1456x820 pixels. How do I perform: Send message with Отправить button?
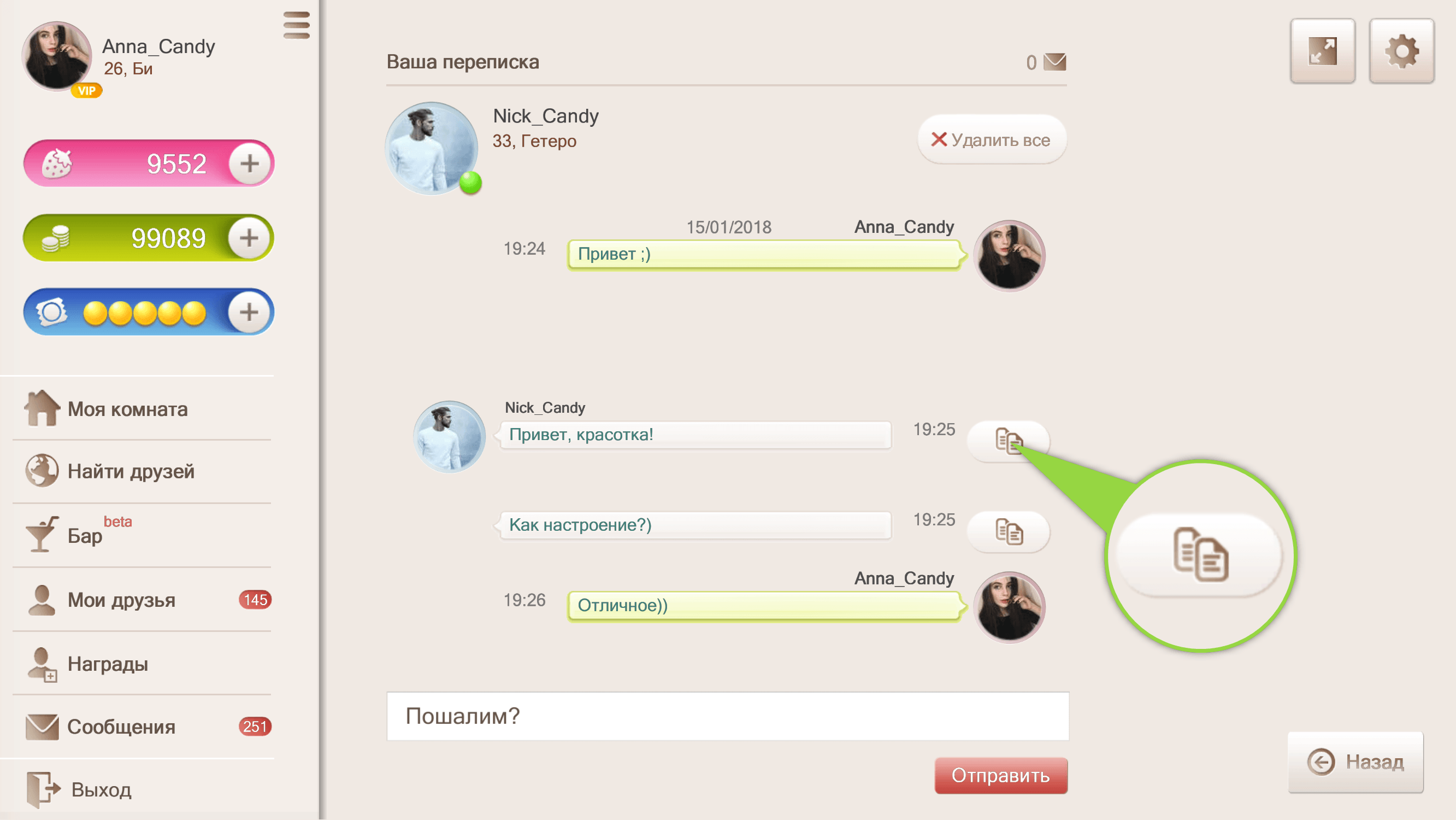pyautogui.click(x=1000, y=775)
